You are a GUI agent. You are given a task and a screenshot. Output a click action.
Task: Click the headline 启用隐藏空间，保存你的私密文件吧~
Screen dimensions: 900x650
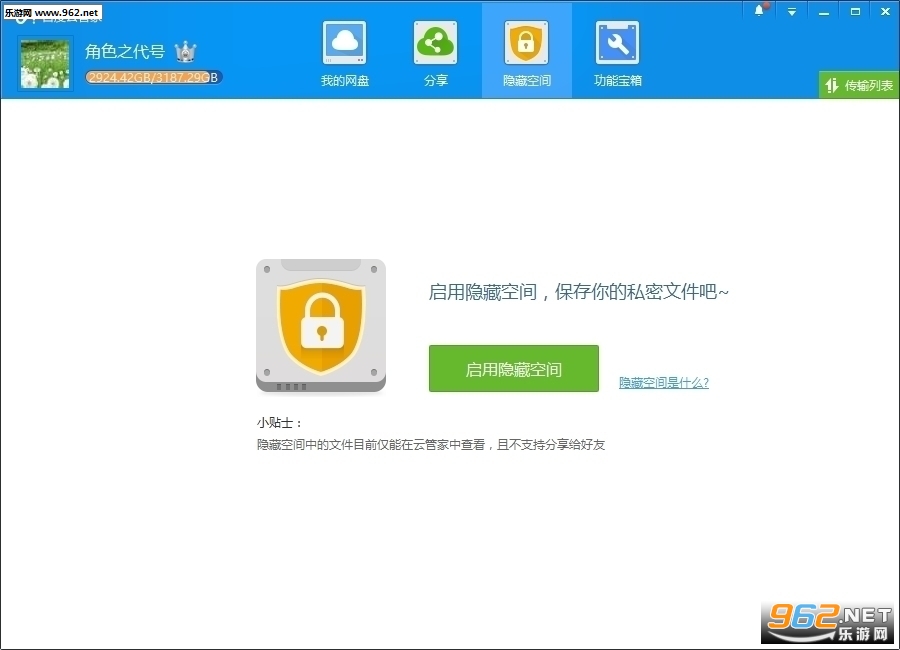pos(579,292)
